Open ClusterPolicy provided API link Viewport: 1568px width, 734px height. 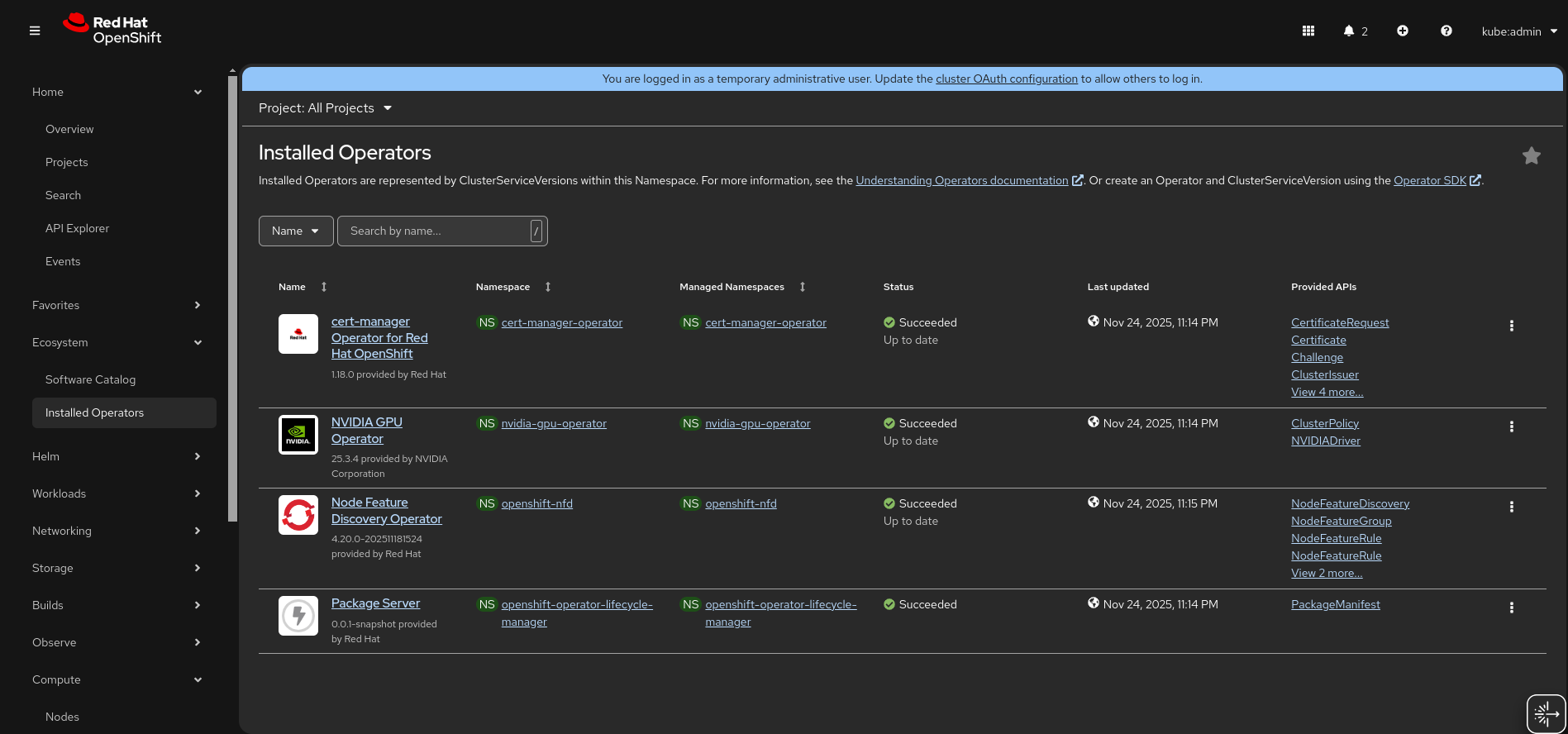[x=1325, y=423]
